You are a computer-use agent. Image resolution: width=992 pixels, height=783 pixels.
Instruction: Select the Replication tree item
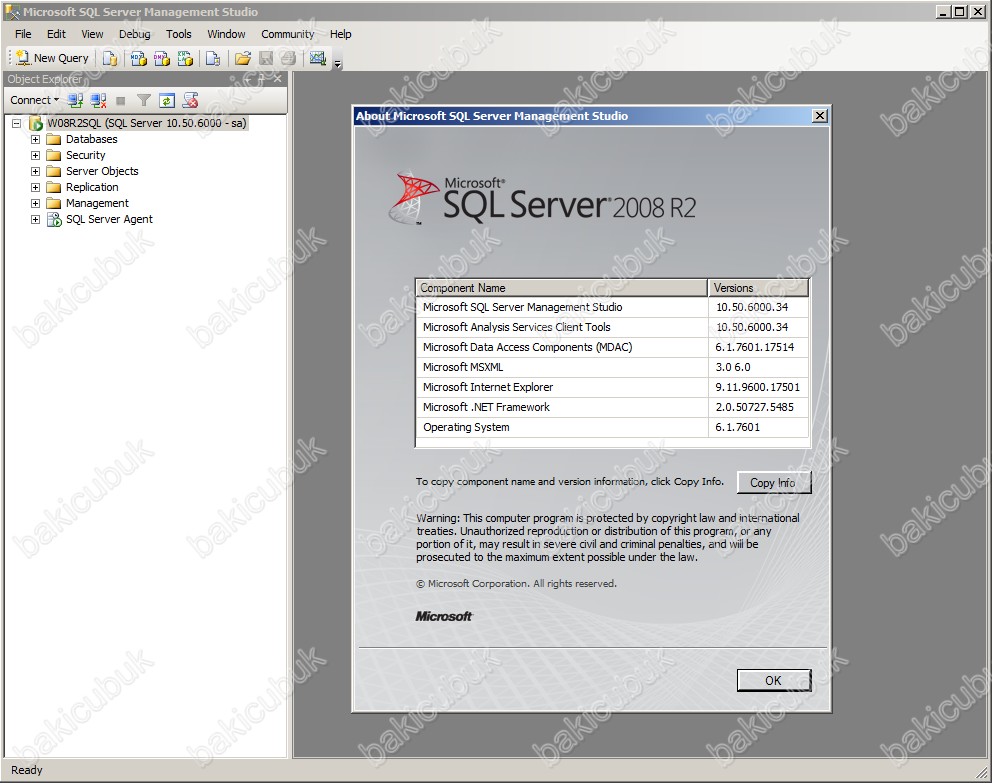coord(92,187)
